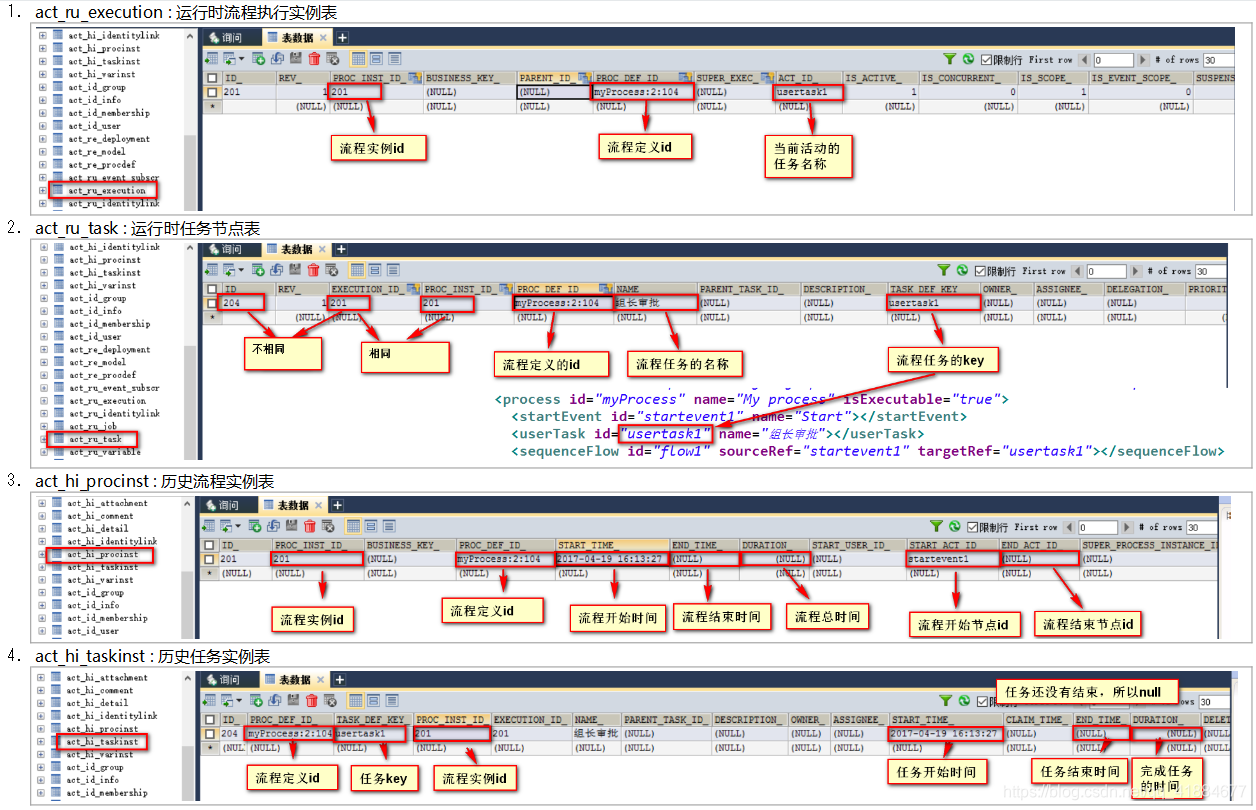Viewport: 1256px width, 810px height.
Task: Delete selected rows in act_ru_execution panel
Action: coord(314,59)
